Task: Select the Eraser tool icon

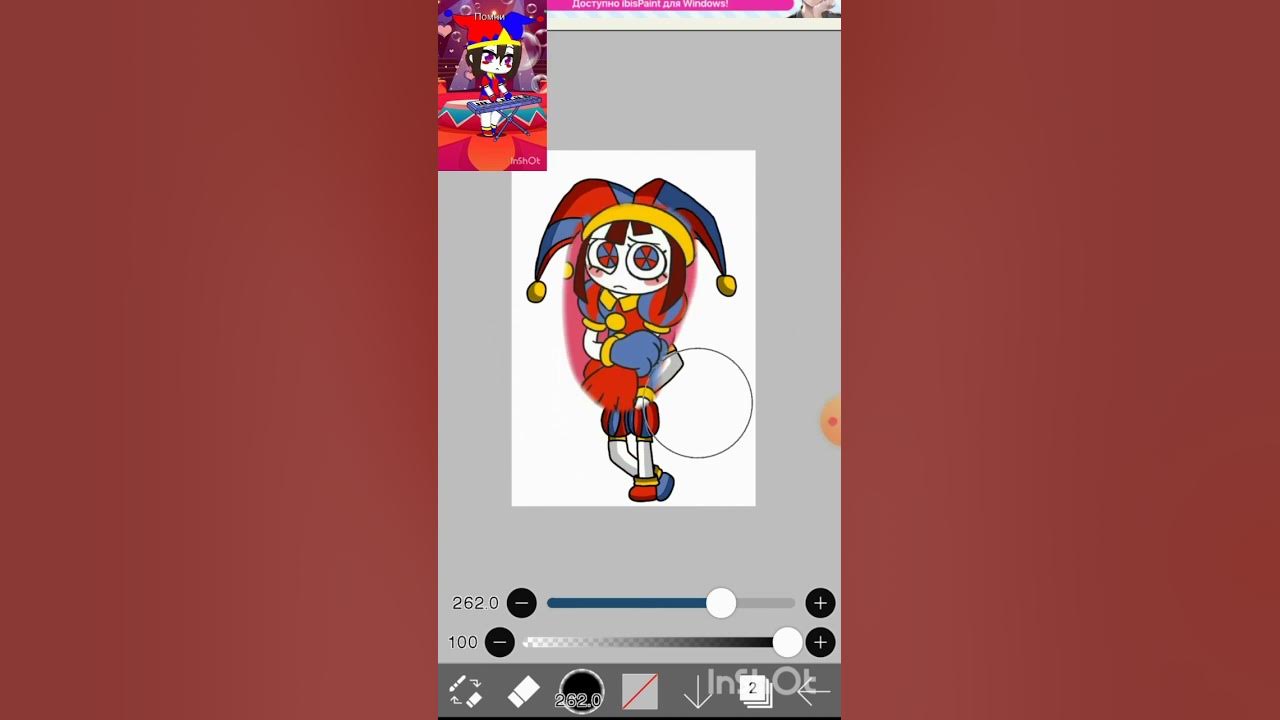Action: pos(523,691)
